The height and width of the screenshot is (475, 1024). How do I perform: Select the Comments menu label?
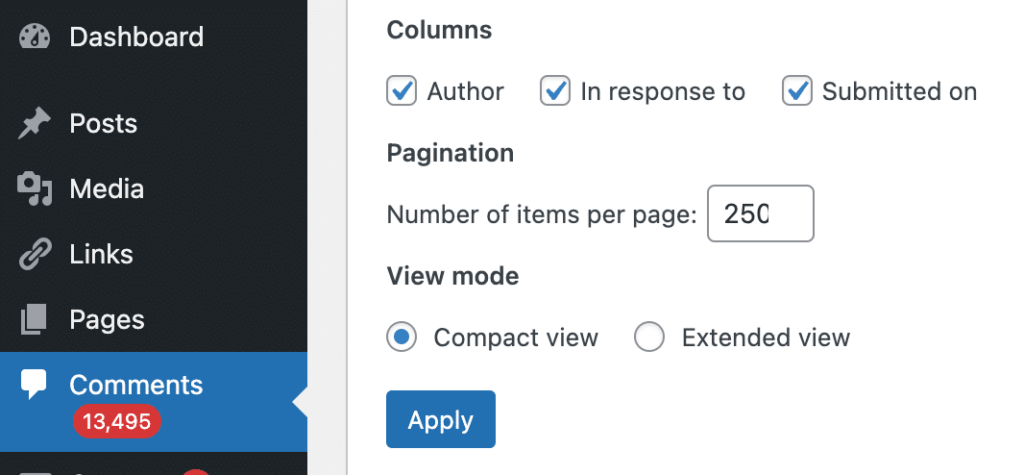point(136,385)
